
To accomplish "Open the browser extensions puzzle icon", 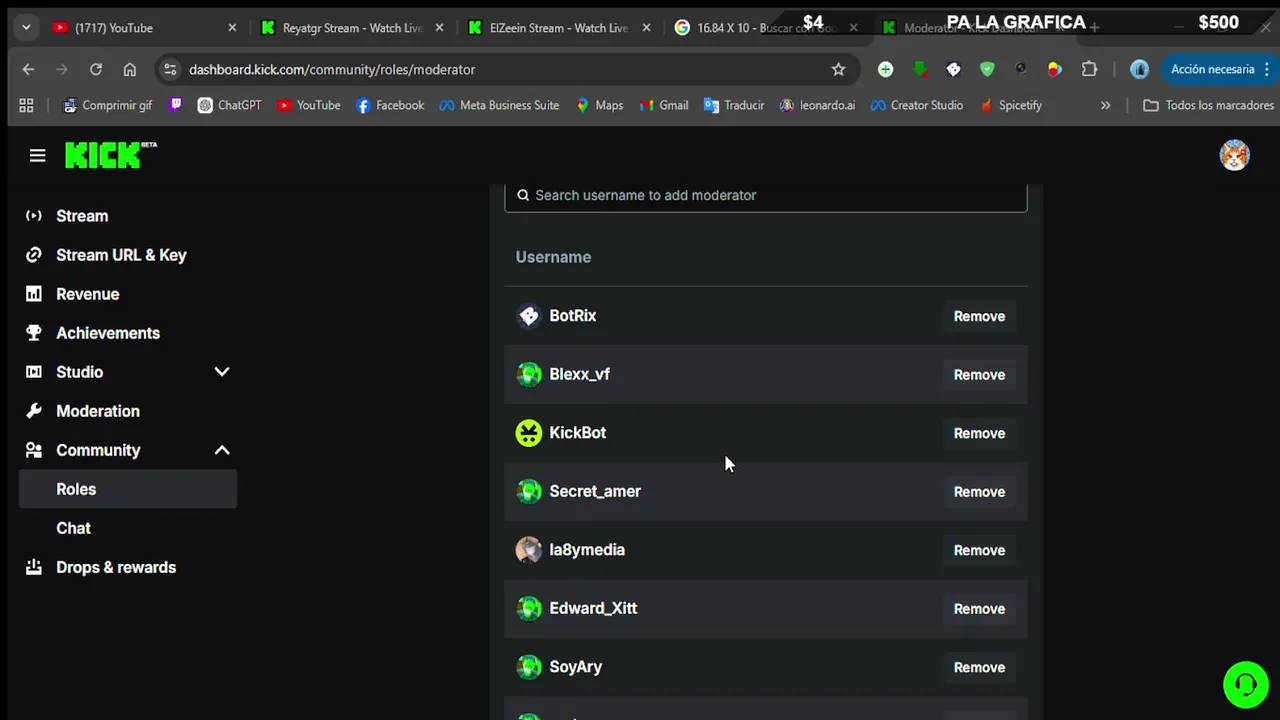I will [1089, 69].
